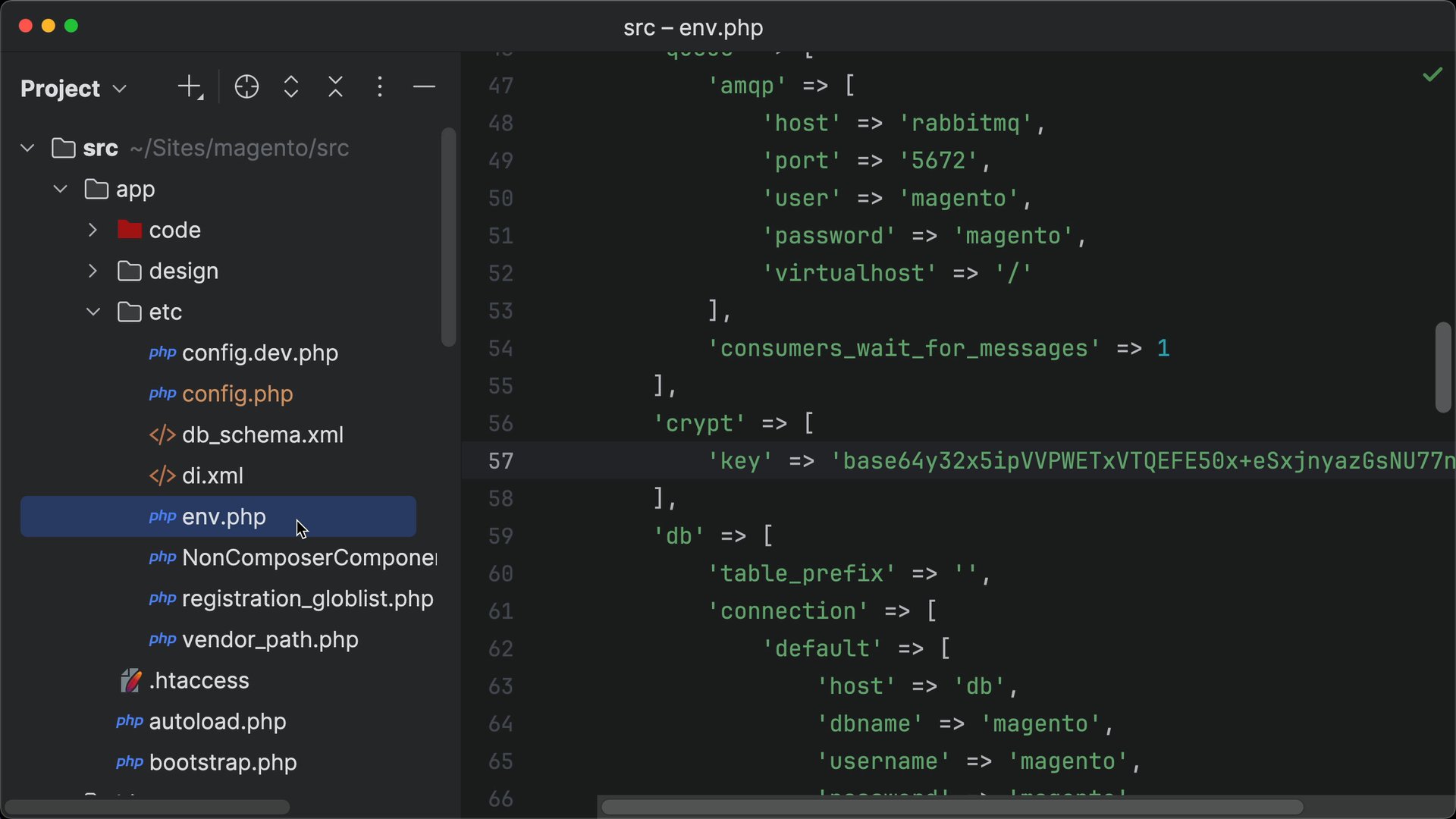
Task: Click the php icon beside vendor_path.php
Action: coord(162,639)
